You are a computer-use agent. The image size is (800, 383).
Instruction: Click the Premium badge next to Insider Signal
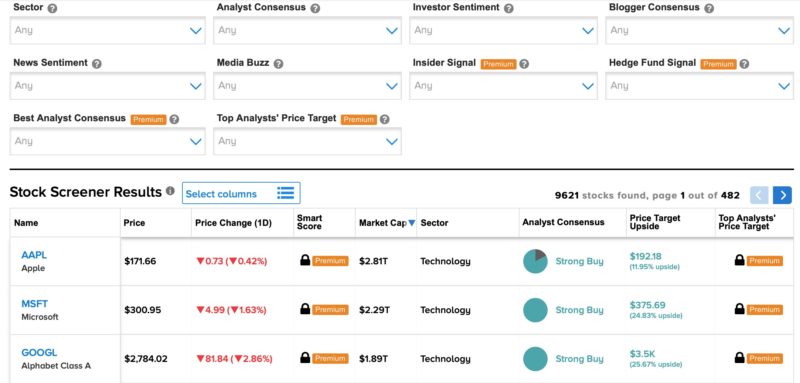(x=498, y=64)
